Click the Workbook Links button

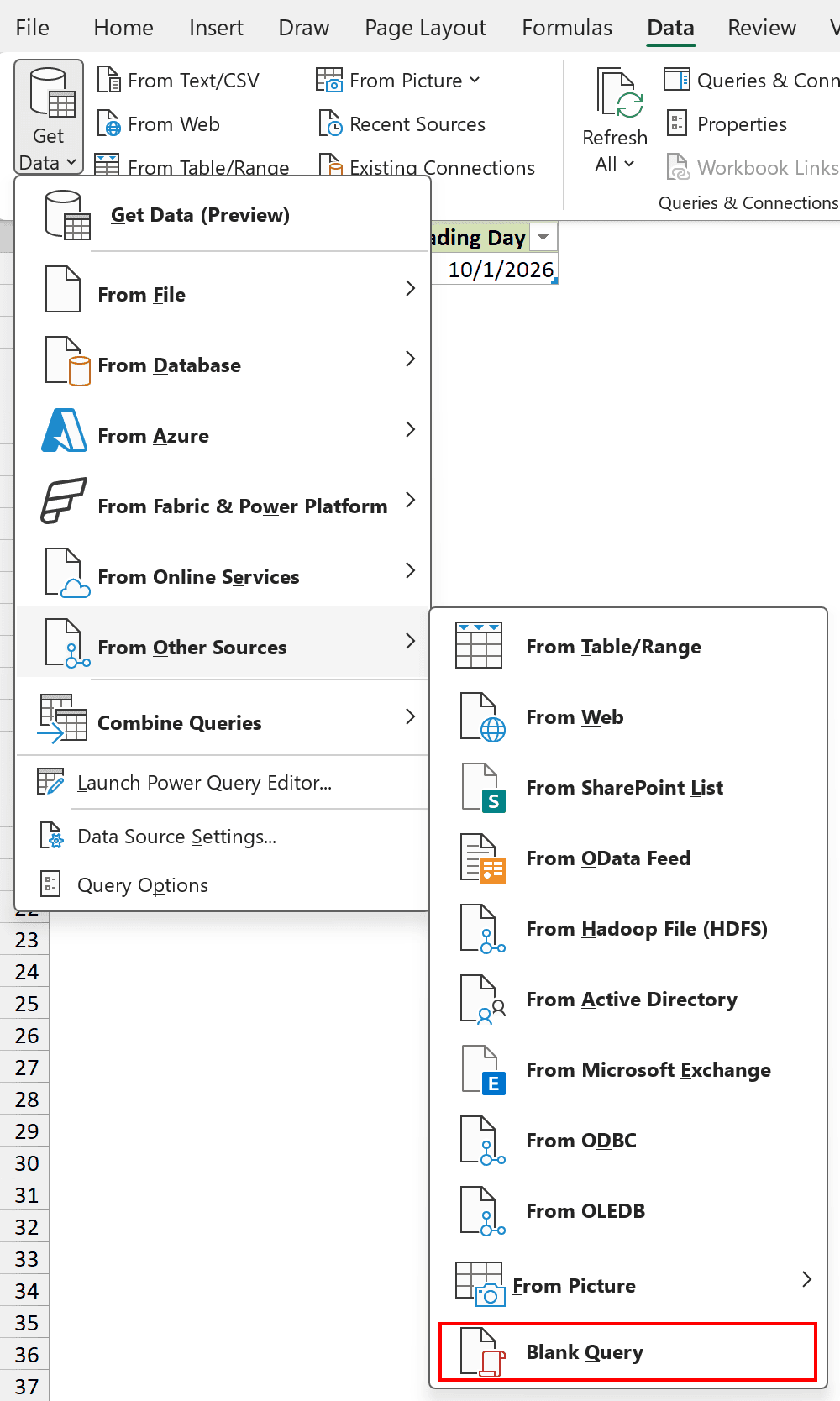point(752,167)
